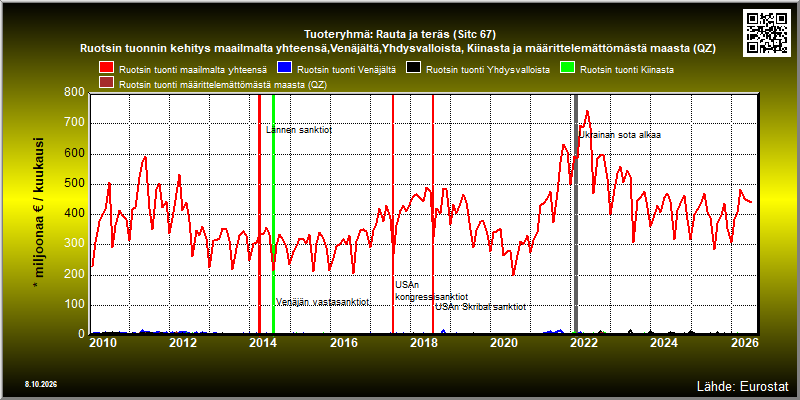Click x-axis year 2022
The width and height of the screenshot is (800, 400).
click(x=584, y=343)
